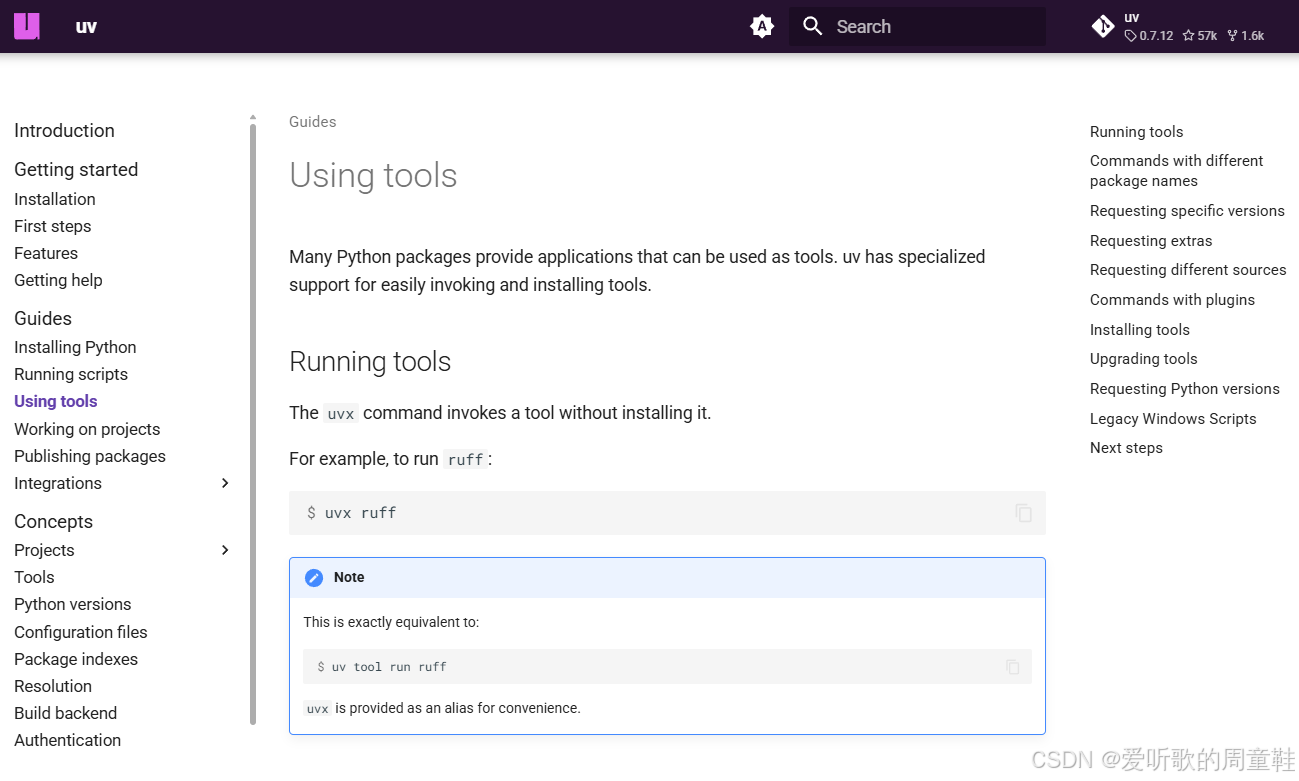Open Authentication page
The height and width of the screenshot is (781, 1299).
point(68,741)
